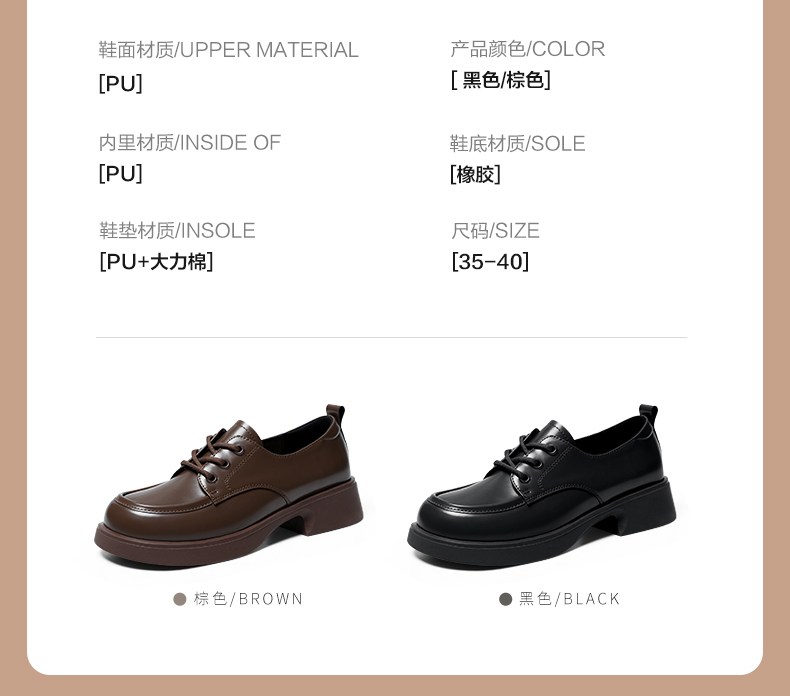The image size is (790, 696).
Task: Click the 鞋底材质/SOLE heading
Action: click(517, 144)
